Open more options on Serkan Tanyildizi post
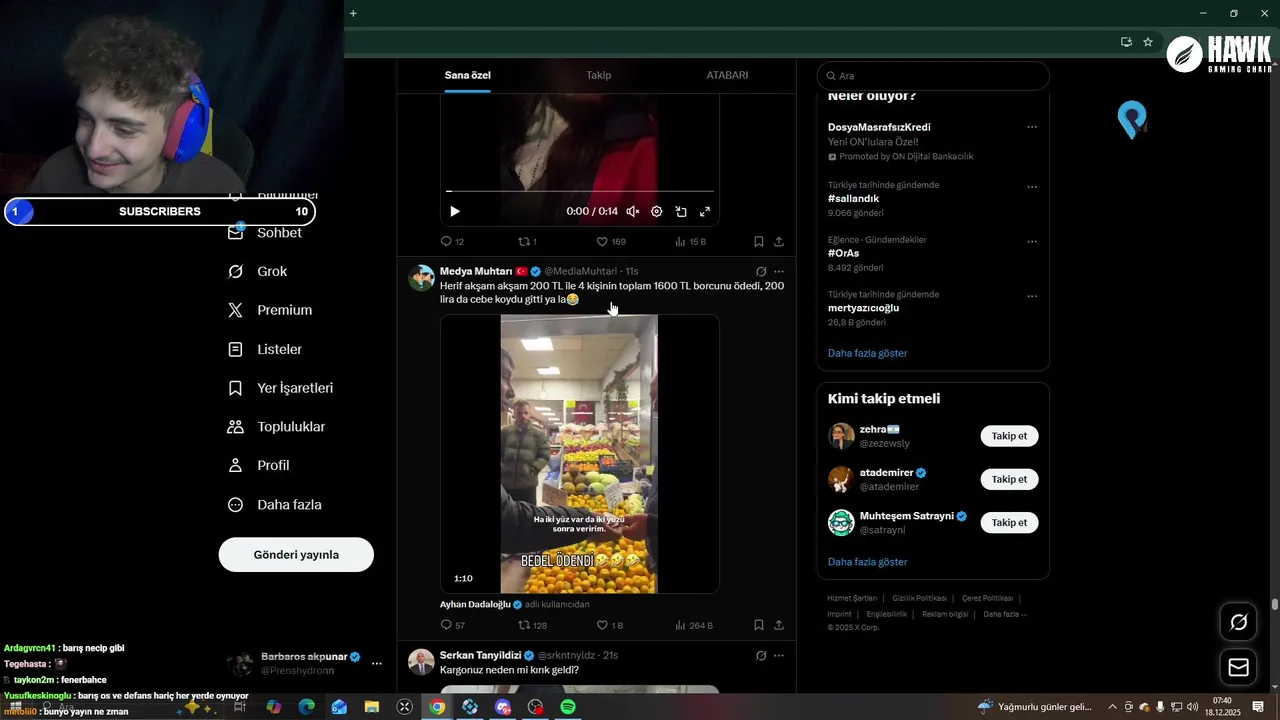Image resolution: width=1280 pixels, height=720 pixels. pos(779,655)
